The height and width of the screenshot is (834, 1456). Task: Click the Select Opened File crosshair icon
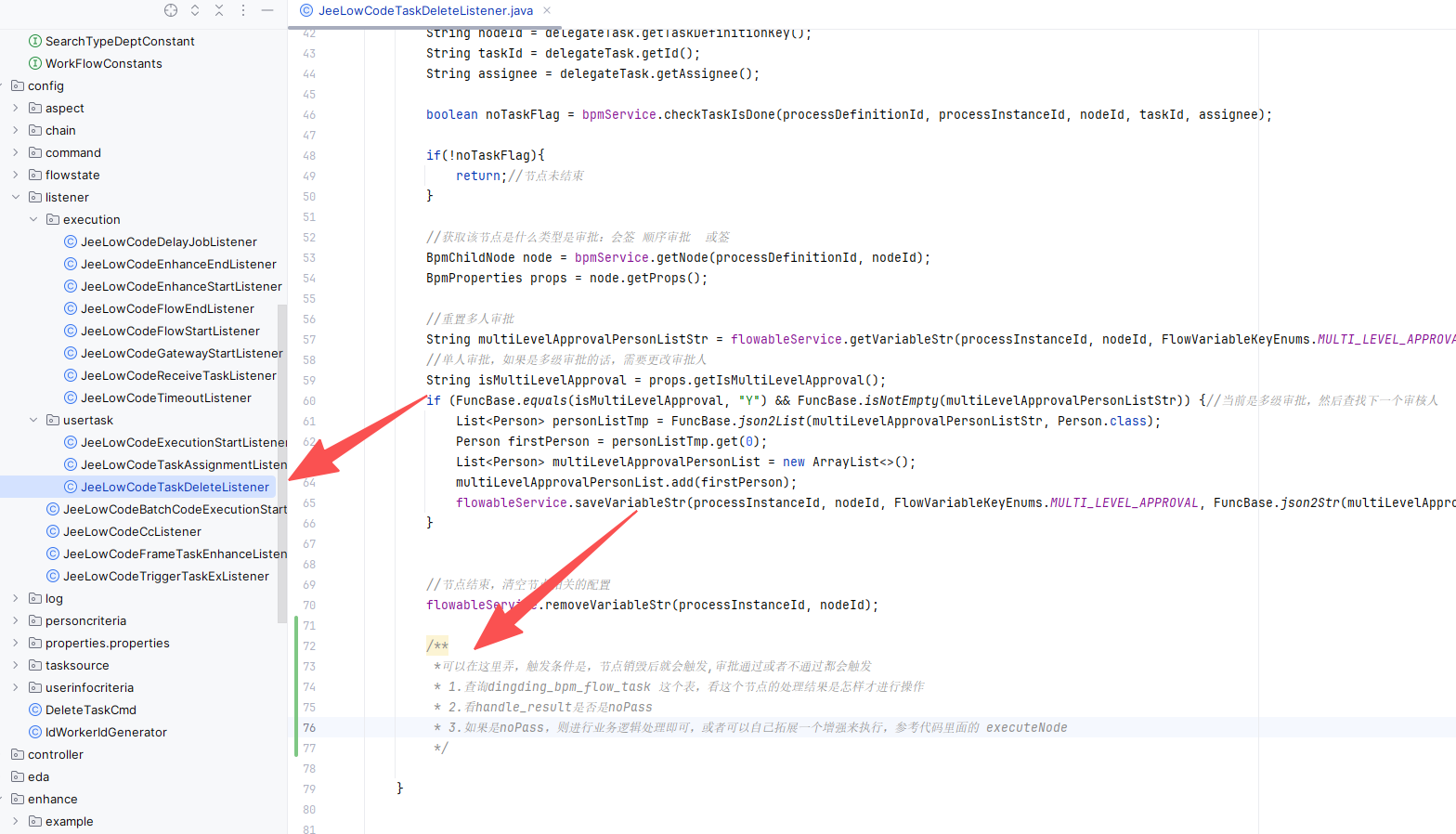click(171, 10)
